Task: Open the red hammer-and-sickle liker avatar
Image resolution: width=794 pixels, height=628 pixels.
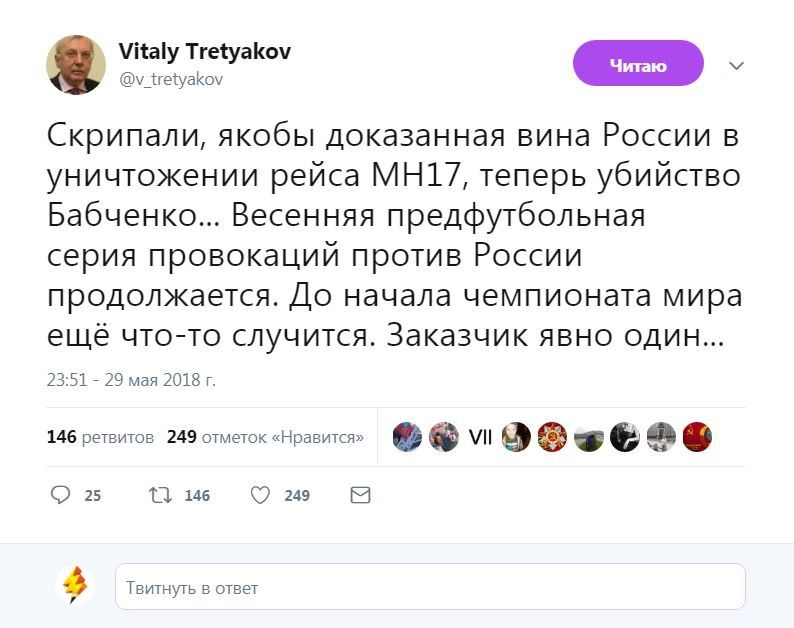Action: (x=697, y=437)
